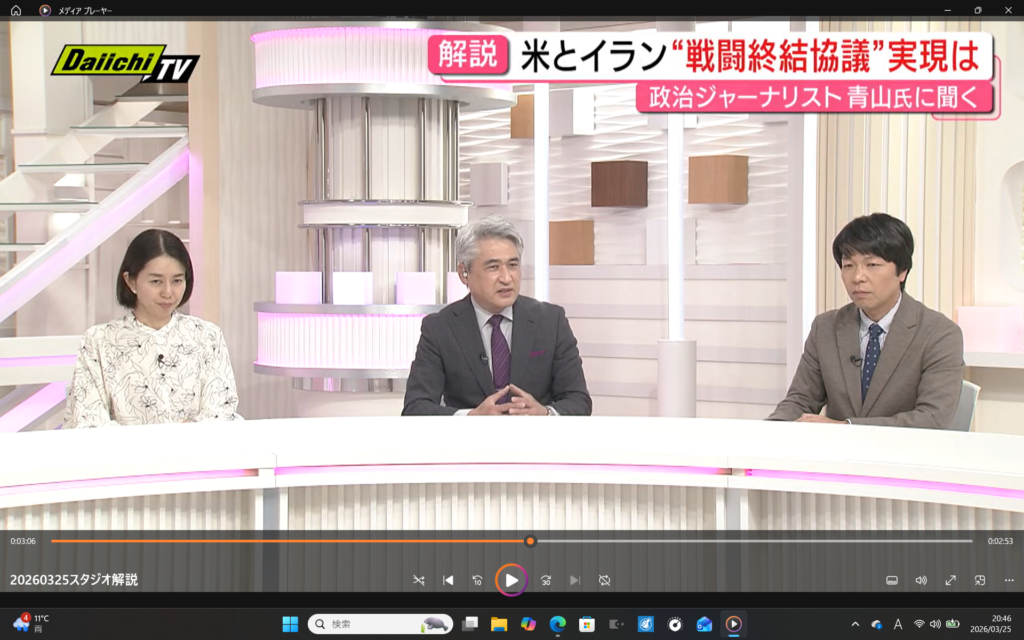
Task: Open the subtitles/captions option
Action: point(894,580)
